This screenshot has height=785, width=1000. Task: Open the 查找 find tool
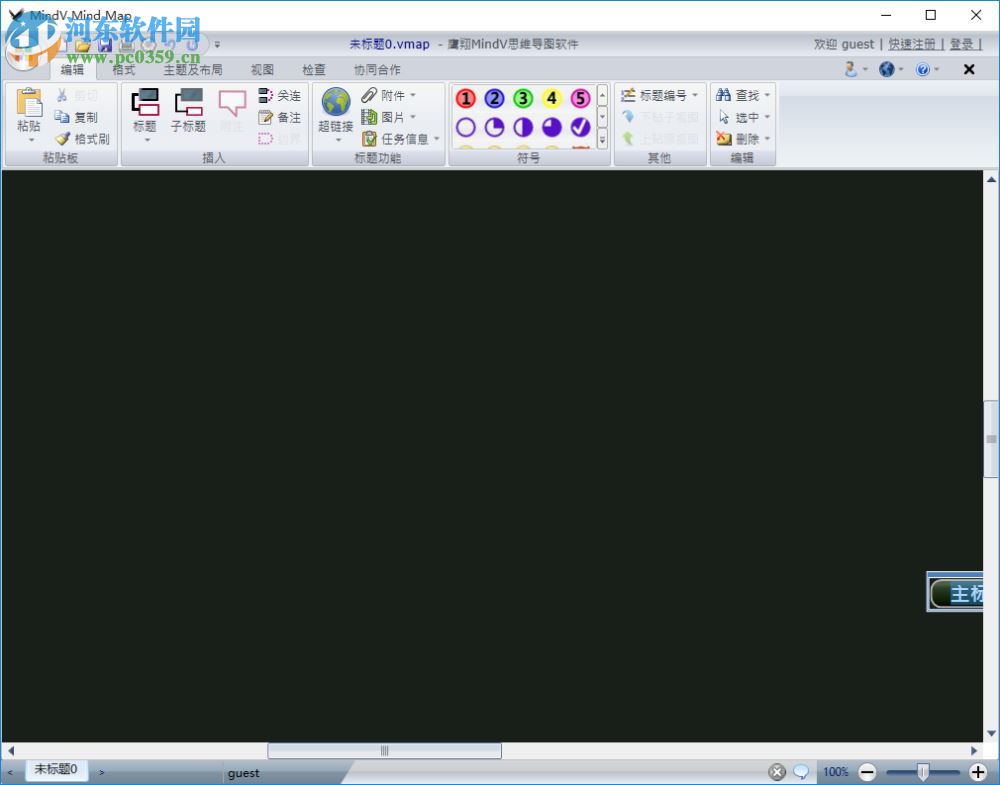coord(741,95)
